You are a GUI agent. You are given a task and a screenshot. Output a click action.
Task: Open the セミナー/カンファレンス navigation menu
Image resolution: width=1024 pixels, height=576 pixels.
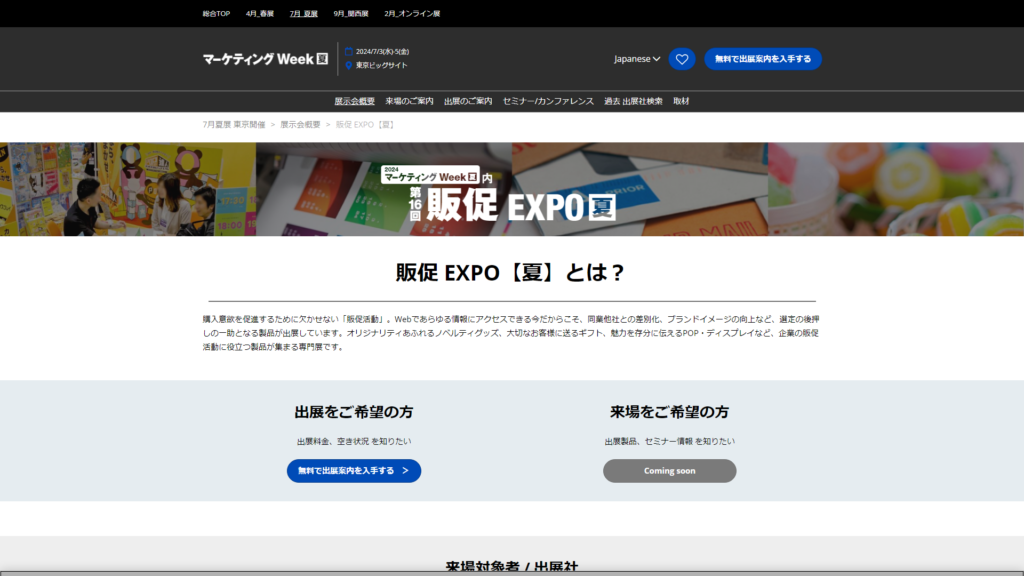coord(548,101)
